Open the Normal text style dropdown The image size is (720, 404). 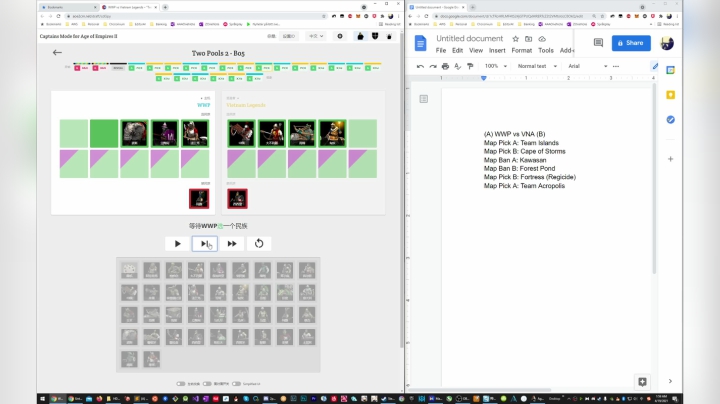(x=537, y=66)
